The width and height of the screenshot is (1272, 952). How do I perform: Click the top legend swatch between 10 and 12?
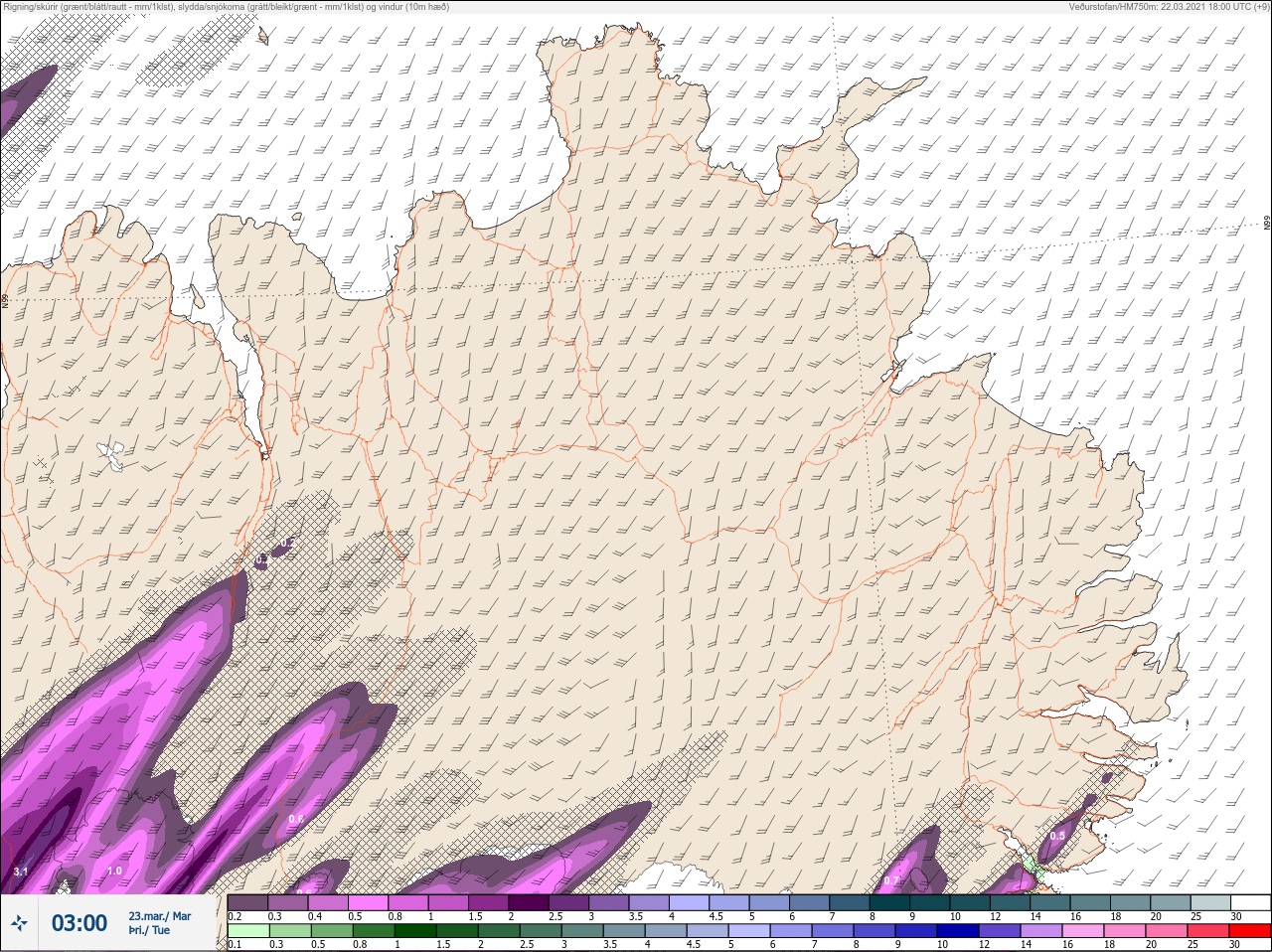tap(970, 902)
